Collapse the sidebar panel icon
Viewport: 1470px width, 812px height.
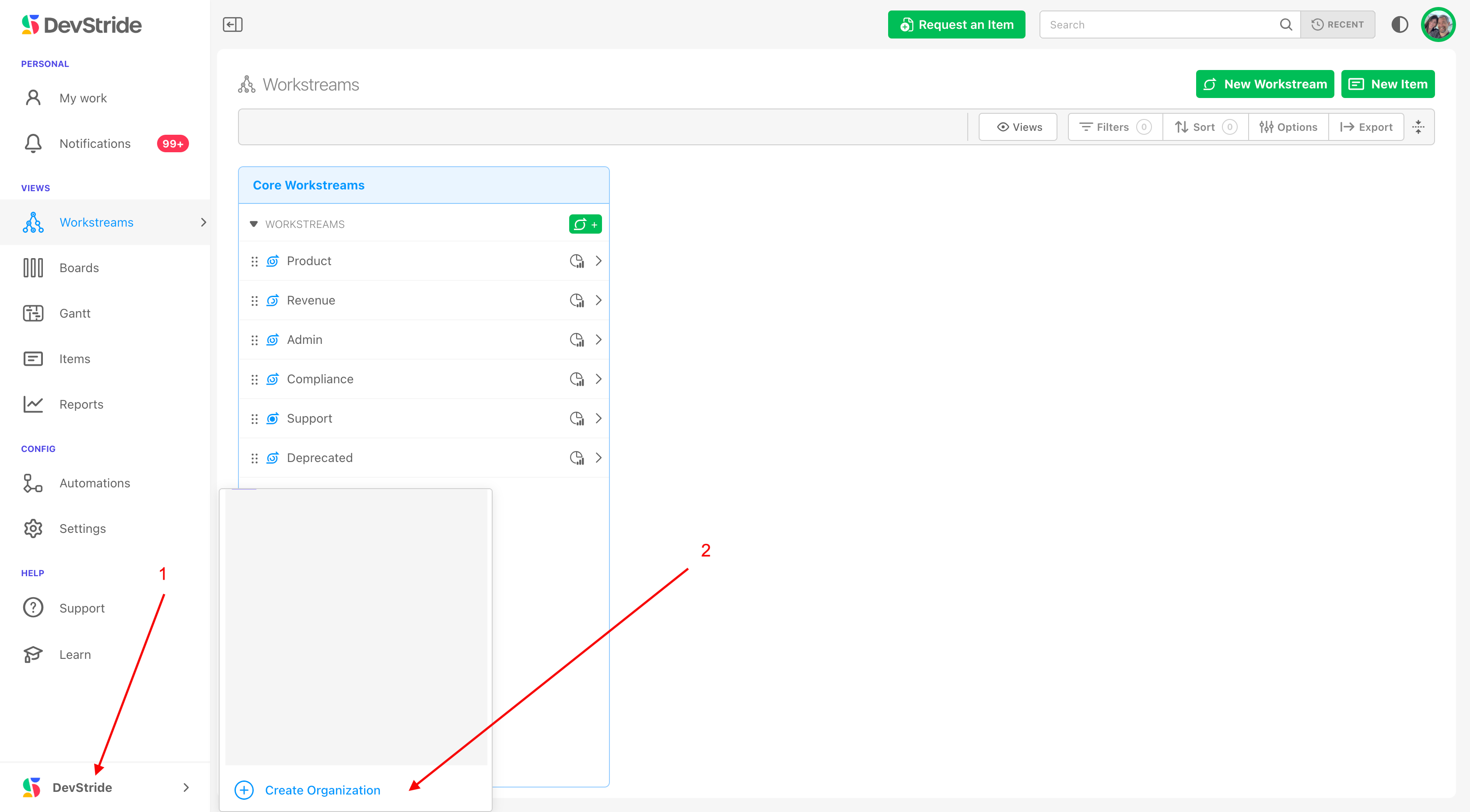pos(232,24)
